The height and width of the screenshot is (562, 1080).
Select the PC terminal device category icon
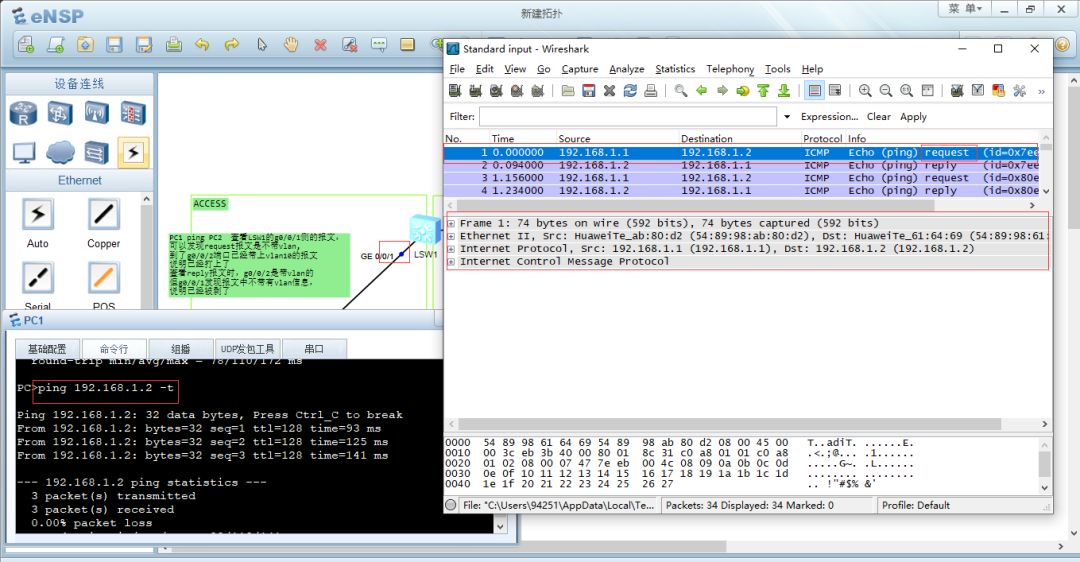click(24, 152)
